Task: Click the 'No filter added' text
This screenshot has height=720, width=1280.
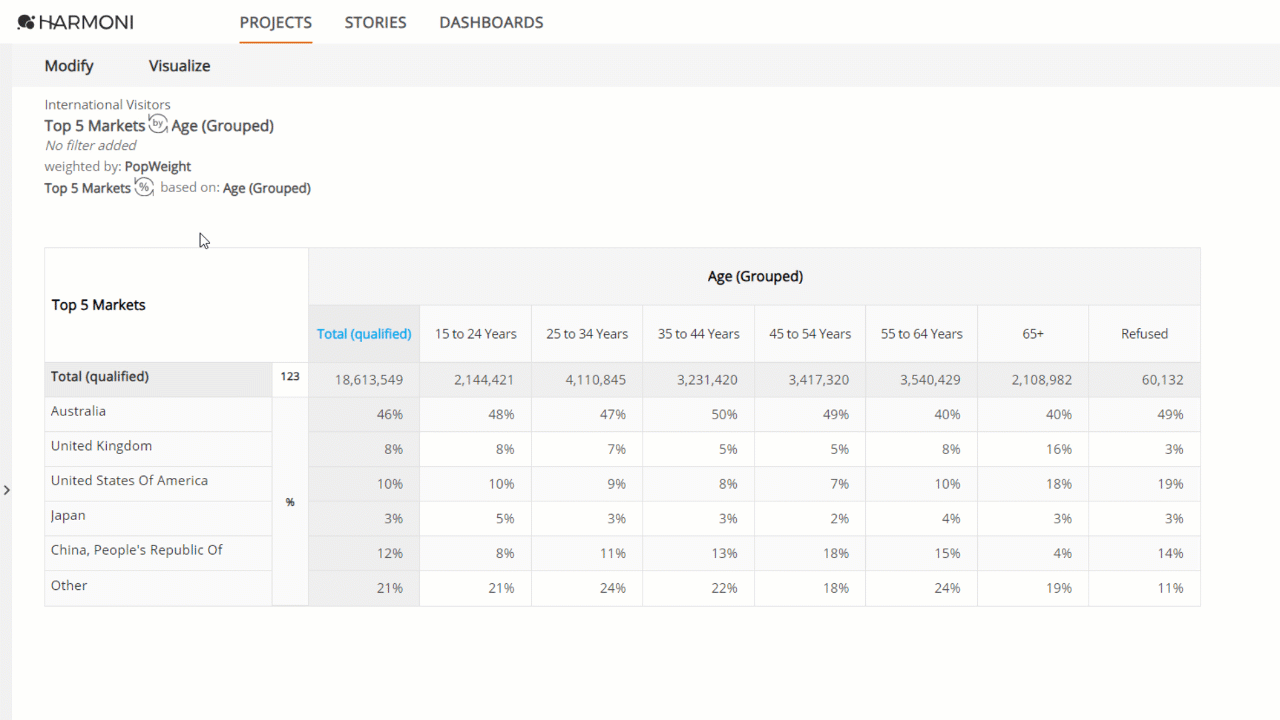Action: pos(91,146)
